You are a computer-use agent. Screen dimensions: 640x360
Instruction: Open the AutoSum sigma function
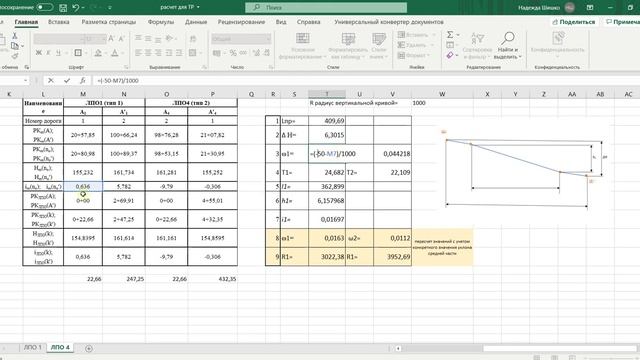(449, 35)
